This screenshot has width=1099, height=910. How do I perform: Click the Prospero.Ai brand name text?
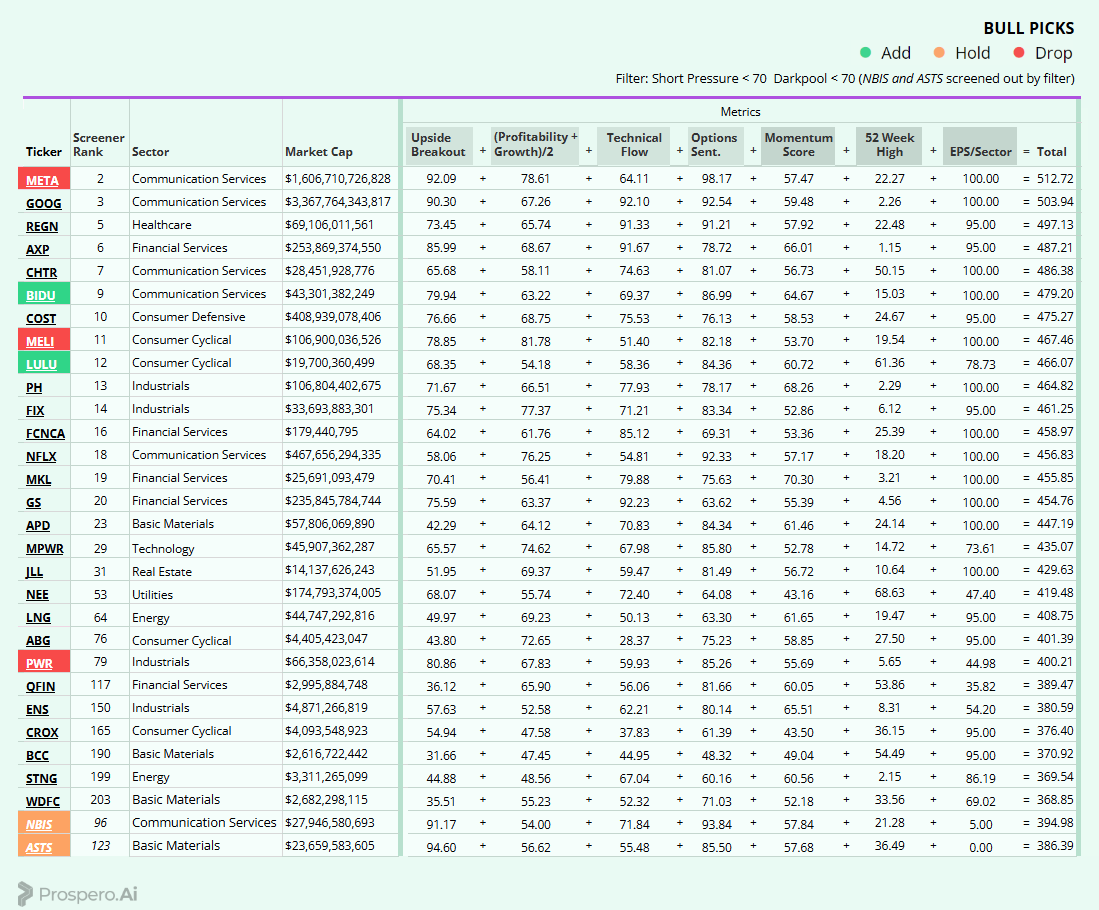pos(88,895)
